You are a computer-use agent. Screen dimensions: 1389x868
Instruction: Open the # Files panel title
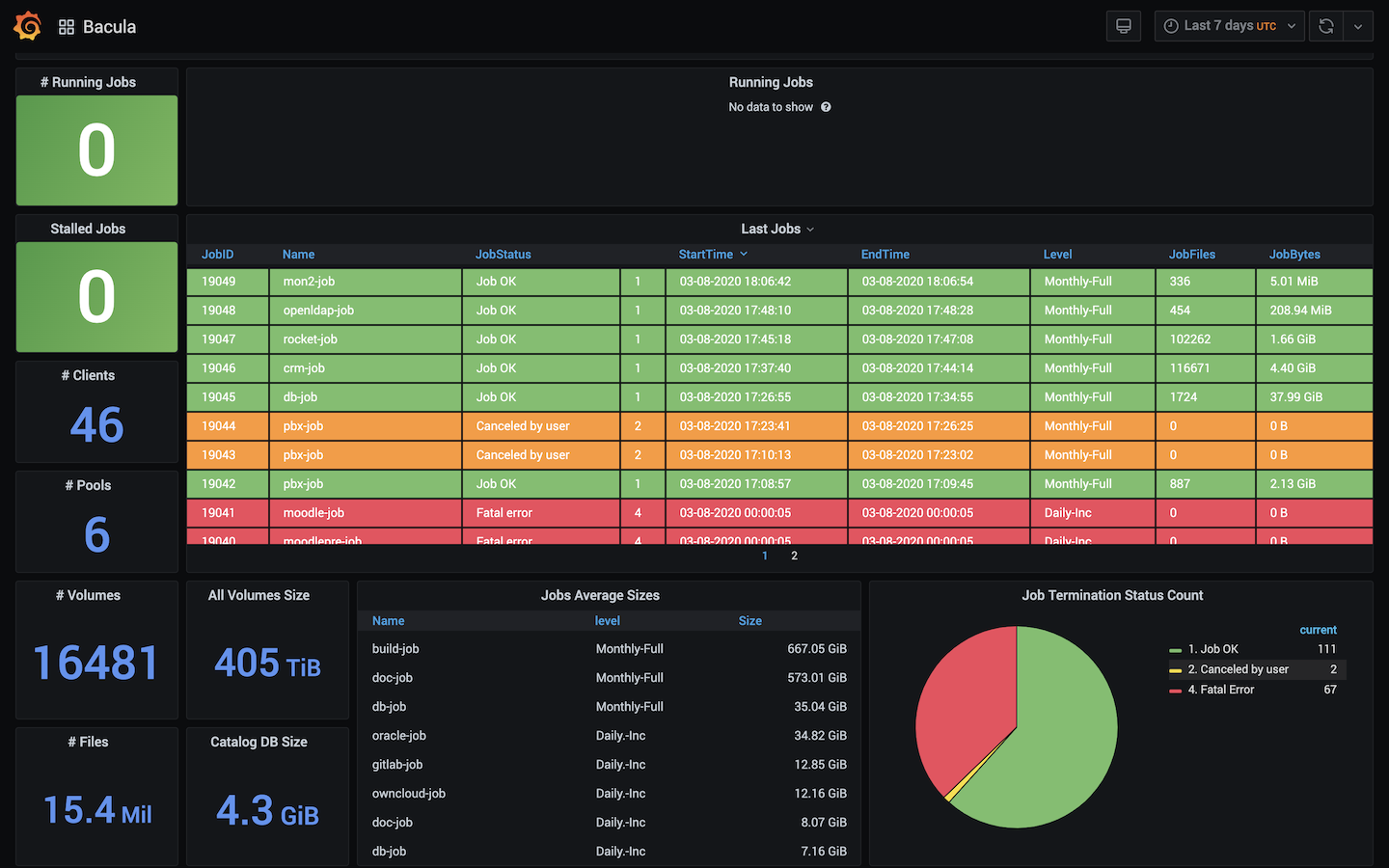click(88, 742)
